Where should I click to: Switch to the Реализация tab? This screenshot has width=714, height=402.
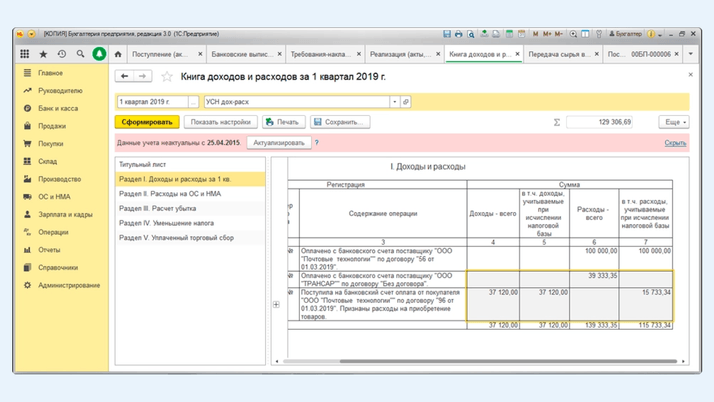398,54
